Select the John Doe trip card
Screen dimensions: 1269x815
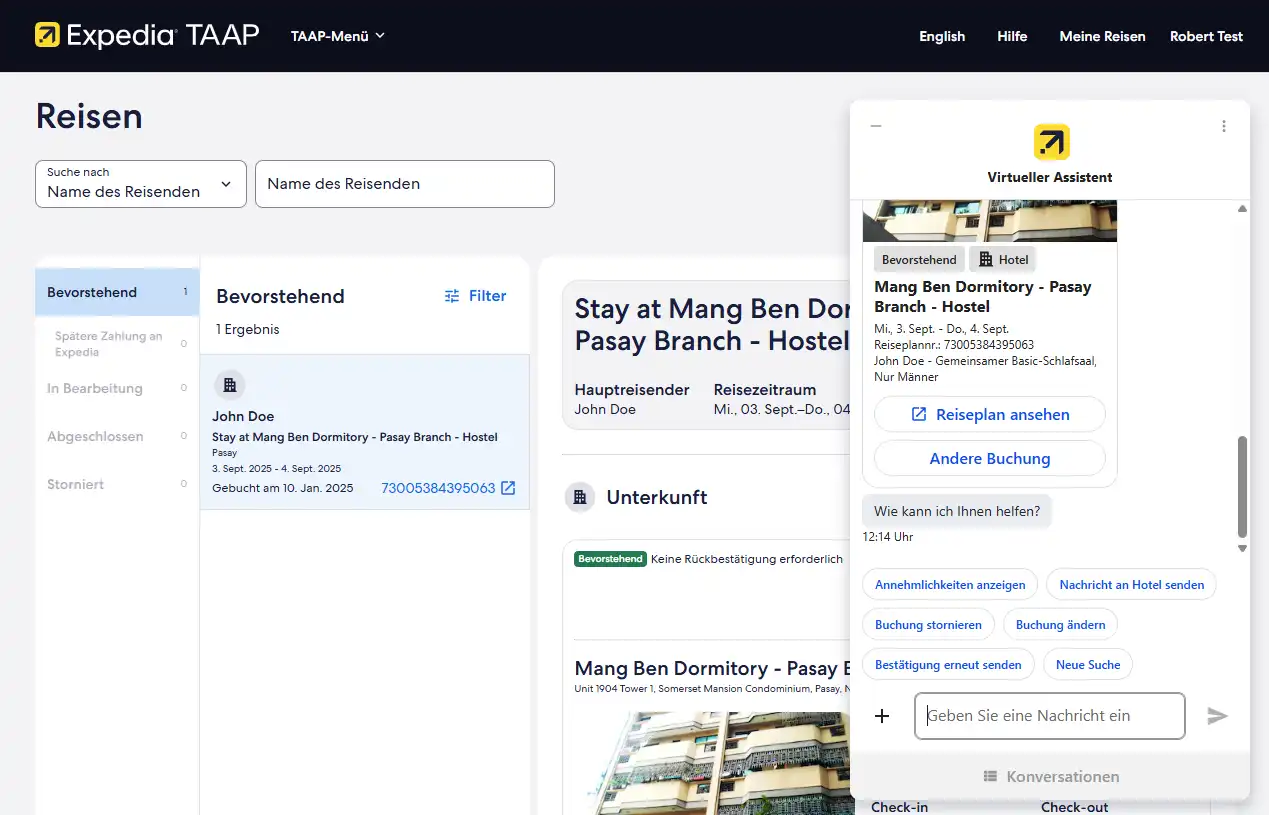[x=365, y=432]
